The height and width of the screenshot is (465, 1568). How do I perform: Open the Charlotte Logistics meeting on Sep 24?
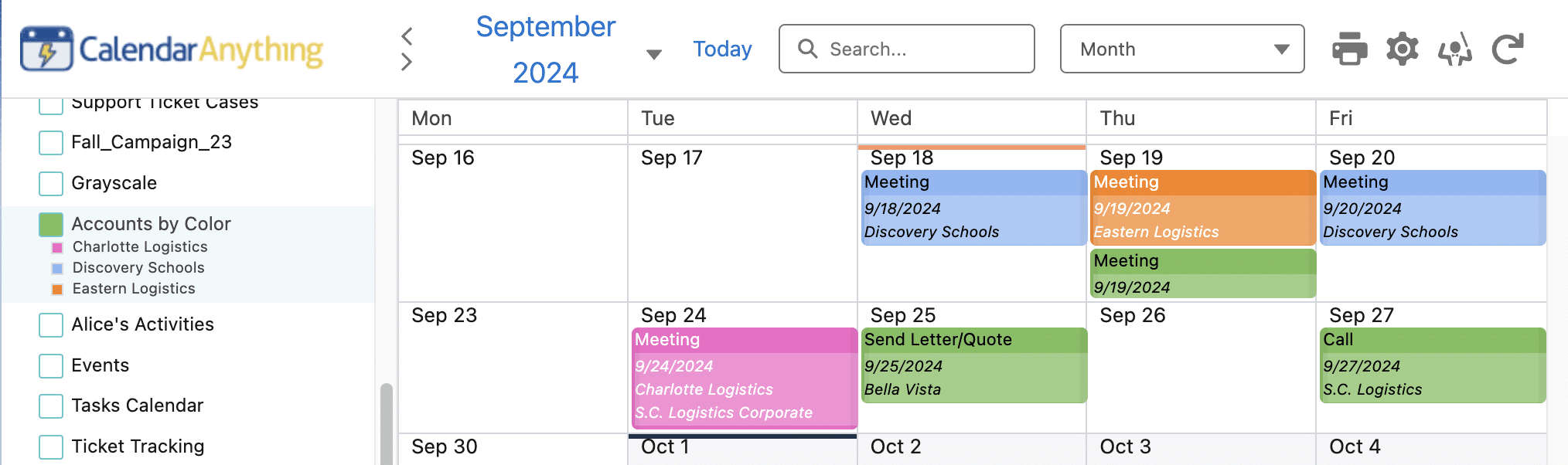pyautogui.click(x=744, y=378)
